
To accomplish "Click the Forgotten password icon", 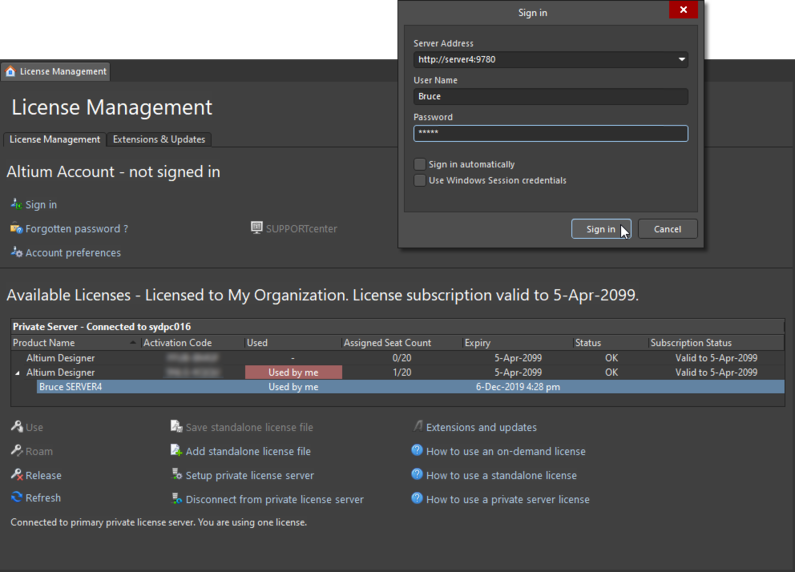I will (x=16, y=229).
